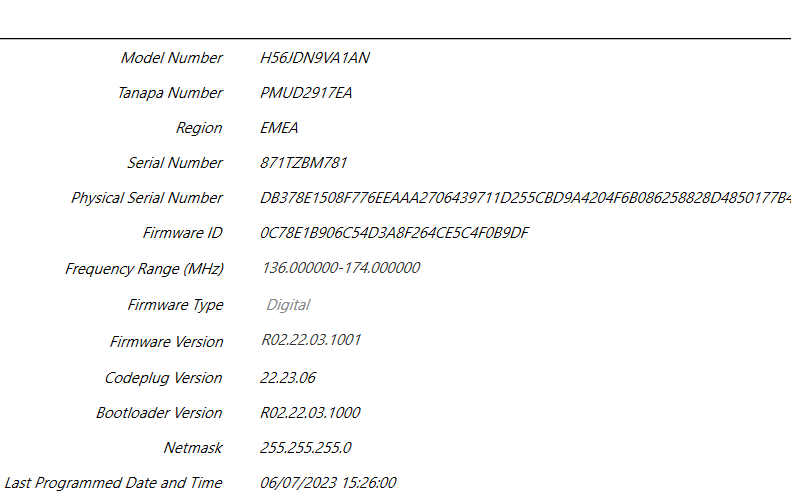Click the Frequency Range (MHz) label
This screenshot has width=791, height=496.
144,269
